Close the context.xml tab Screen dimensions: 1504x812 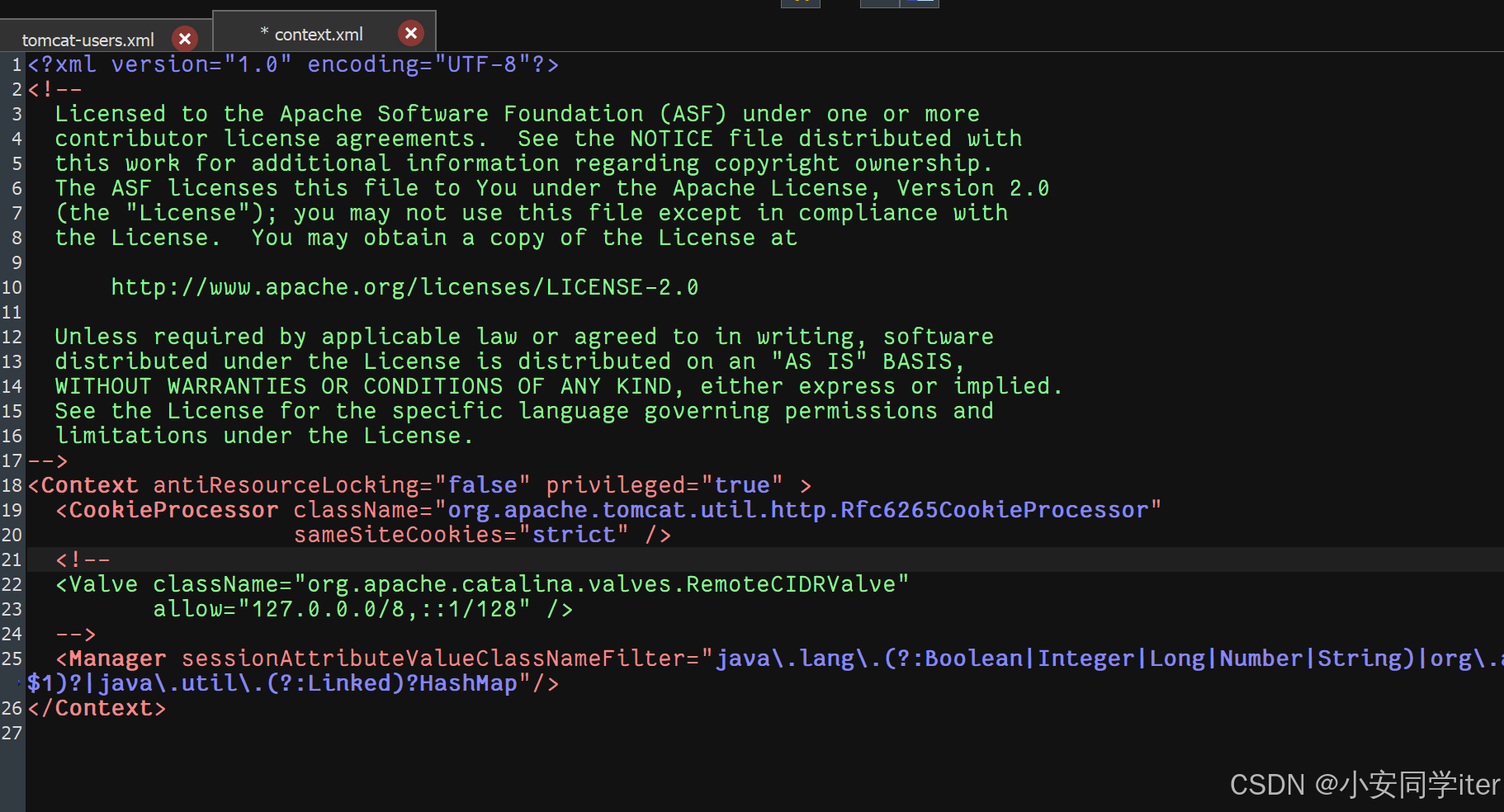(x=411, y=33)
